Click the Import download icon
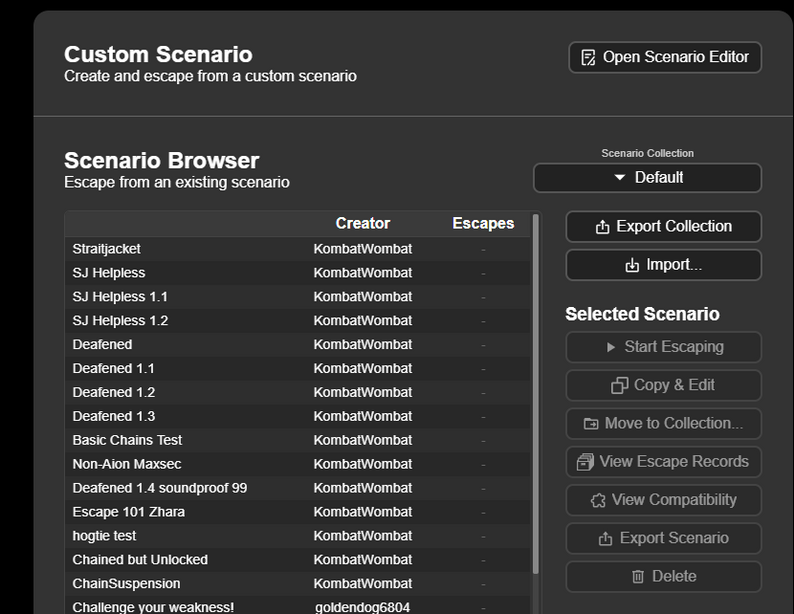Screen dimensions: 794x614 (x=632, y=265)
